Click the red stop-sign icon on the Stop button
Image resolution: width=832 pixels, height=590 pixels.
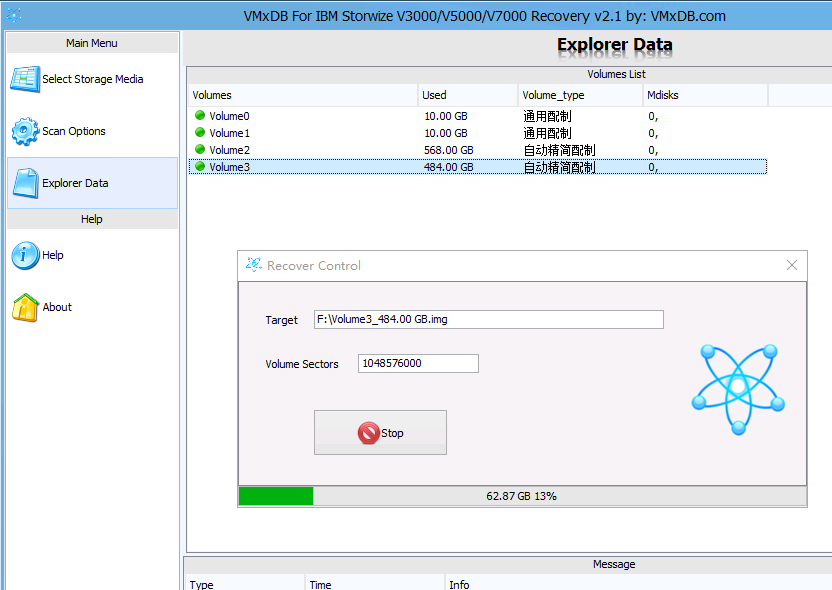pyautogui.click(x=368, y=433)
